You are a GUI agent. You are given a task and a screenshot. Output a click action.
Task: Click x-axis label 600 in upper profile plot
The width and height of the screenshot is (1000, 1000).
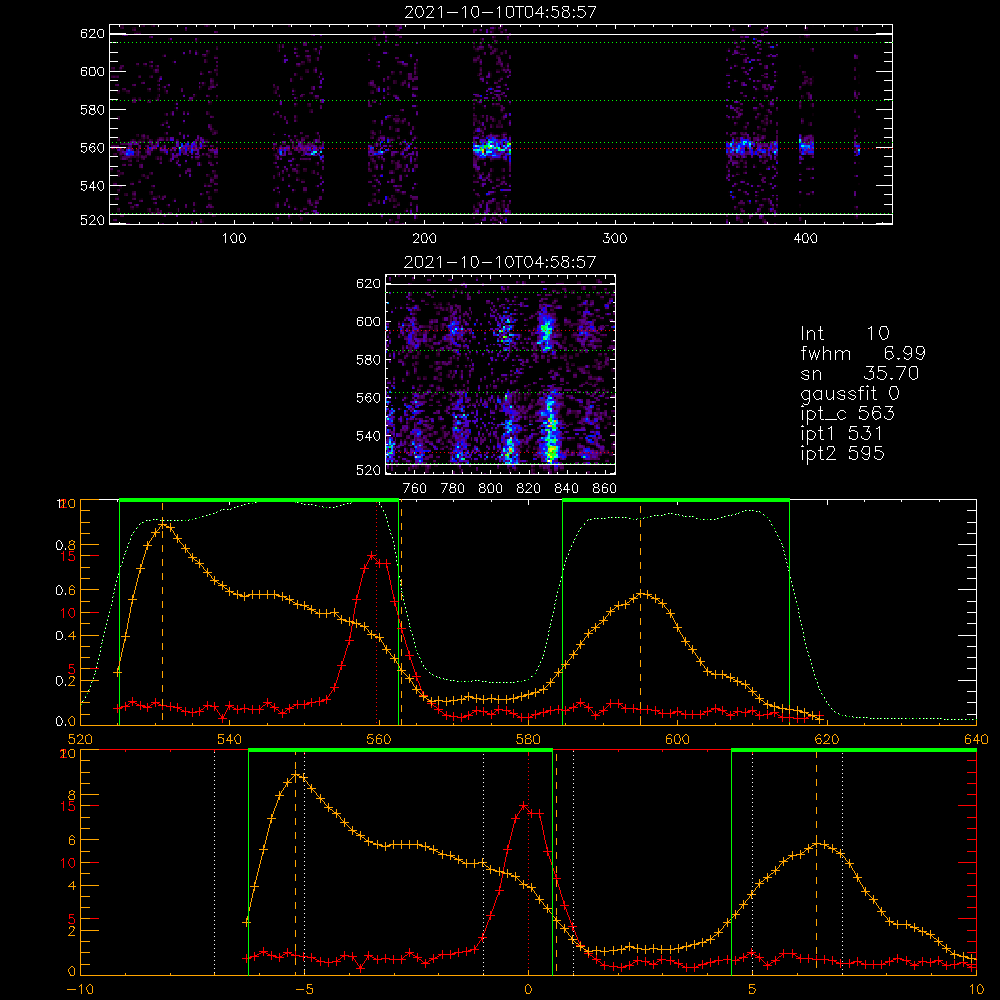point(677,739)
